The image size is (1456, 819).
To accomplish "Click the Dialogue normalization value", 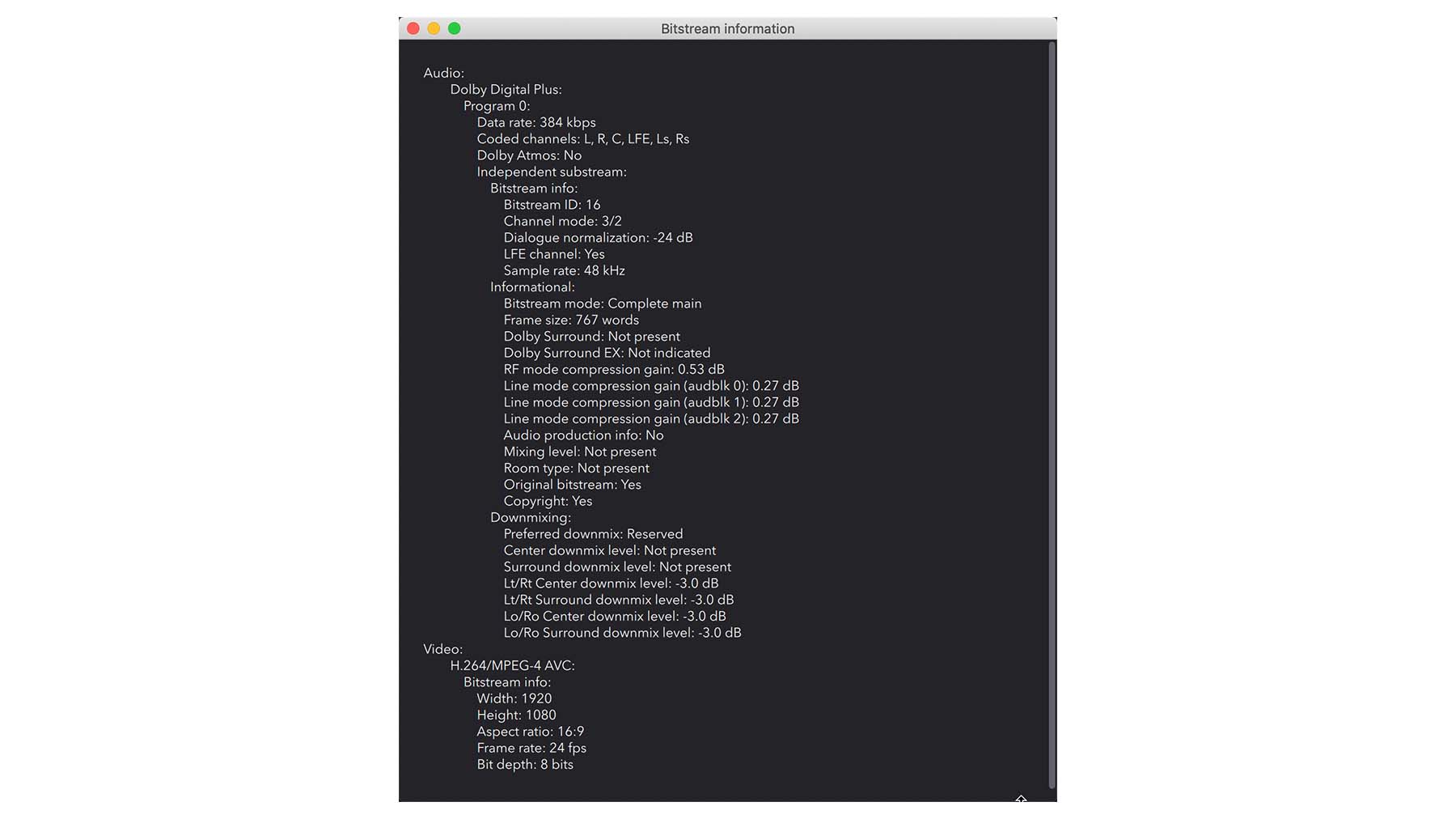I will coord(598,237).
